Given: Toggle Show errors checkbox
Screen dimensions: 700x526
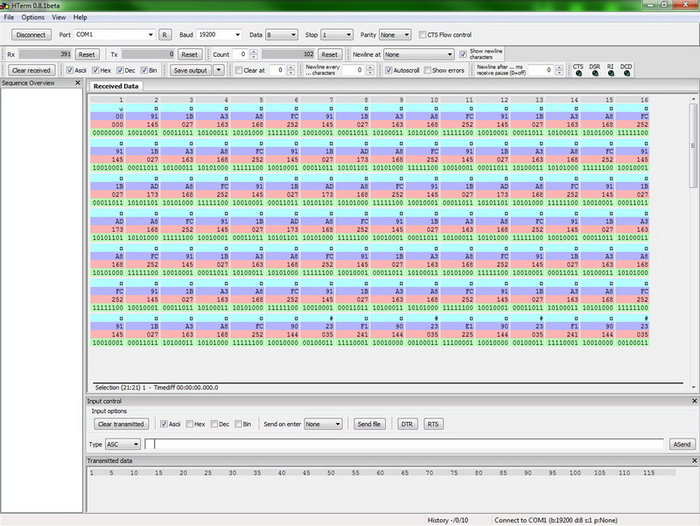Looking at the screenshot, I should pyautogui.click(x=426, y=71).
